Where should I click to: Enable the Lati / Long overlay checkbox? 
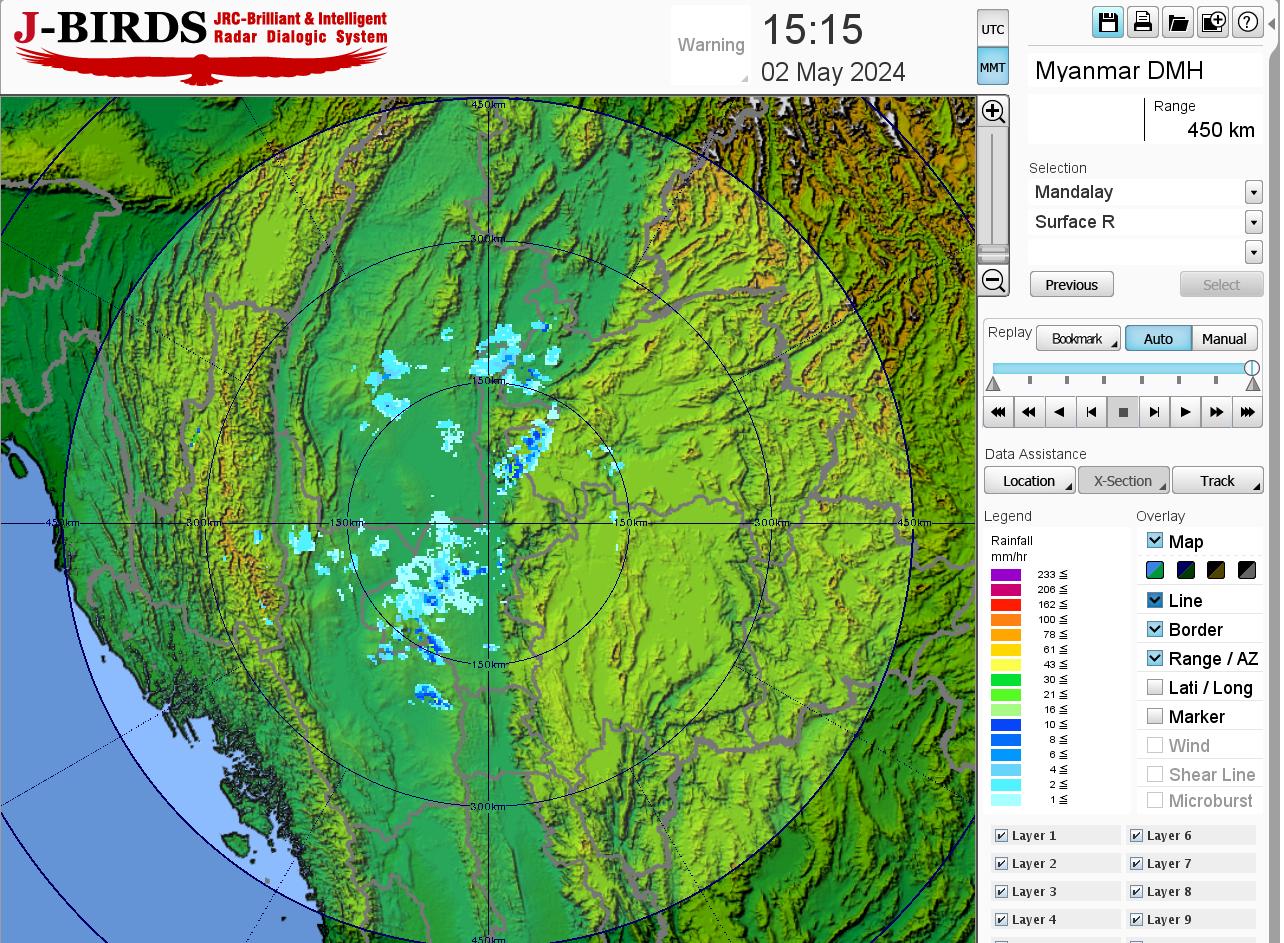tap(1155, 687)
